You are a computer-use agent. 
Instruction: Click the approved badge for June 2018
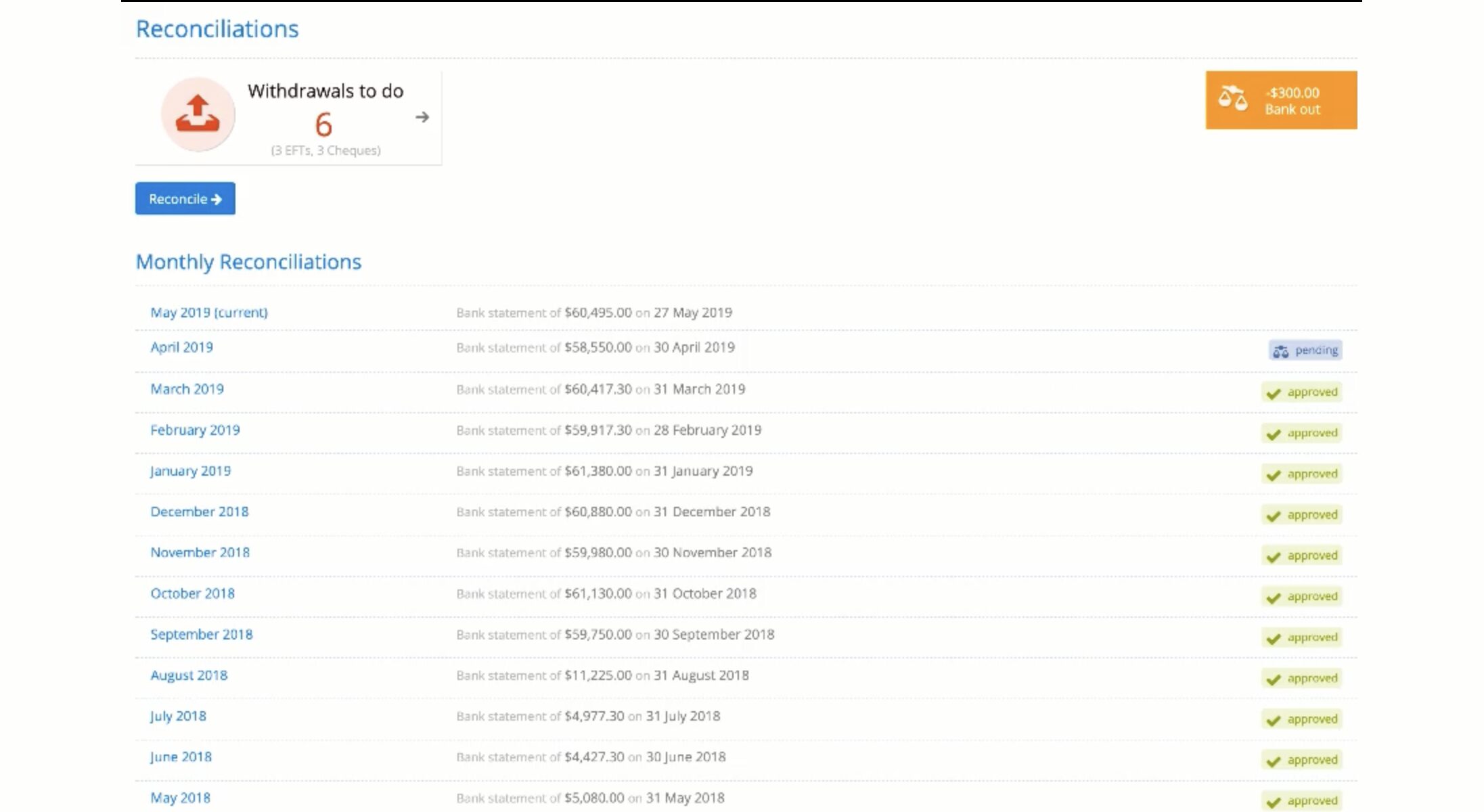(x=1301, y=760)
